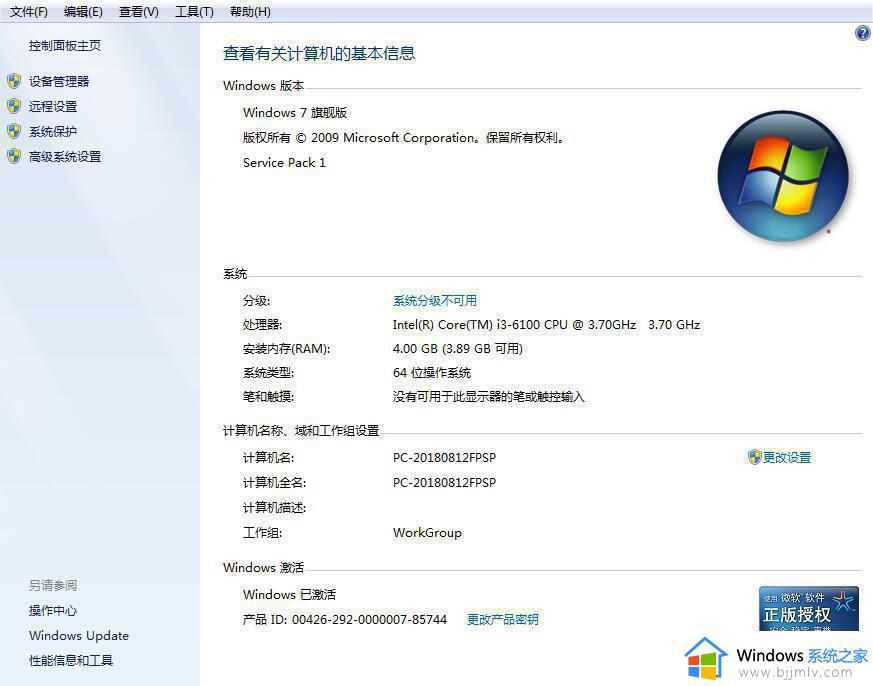Open 性能信息和工具 link
Screen dimensions: 873x686
[x=71, y=660]
